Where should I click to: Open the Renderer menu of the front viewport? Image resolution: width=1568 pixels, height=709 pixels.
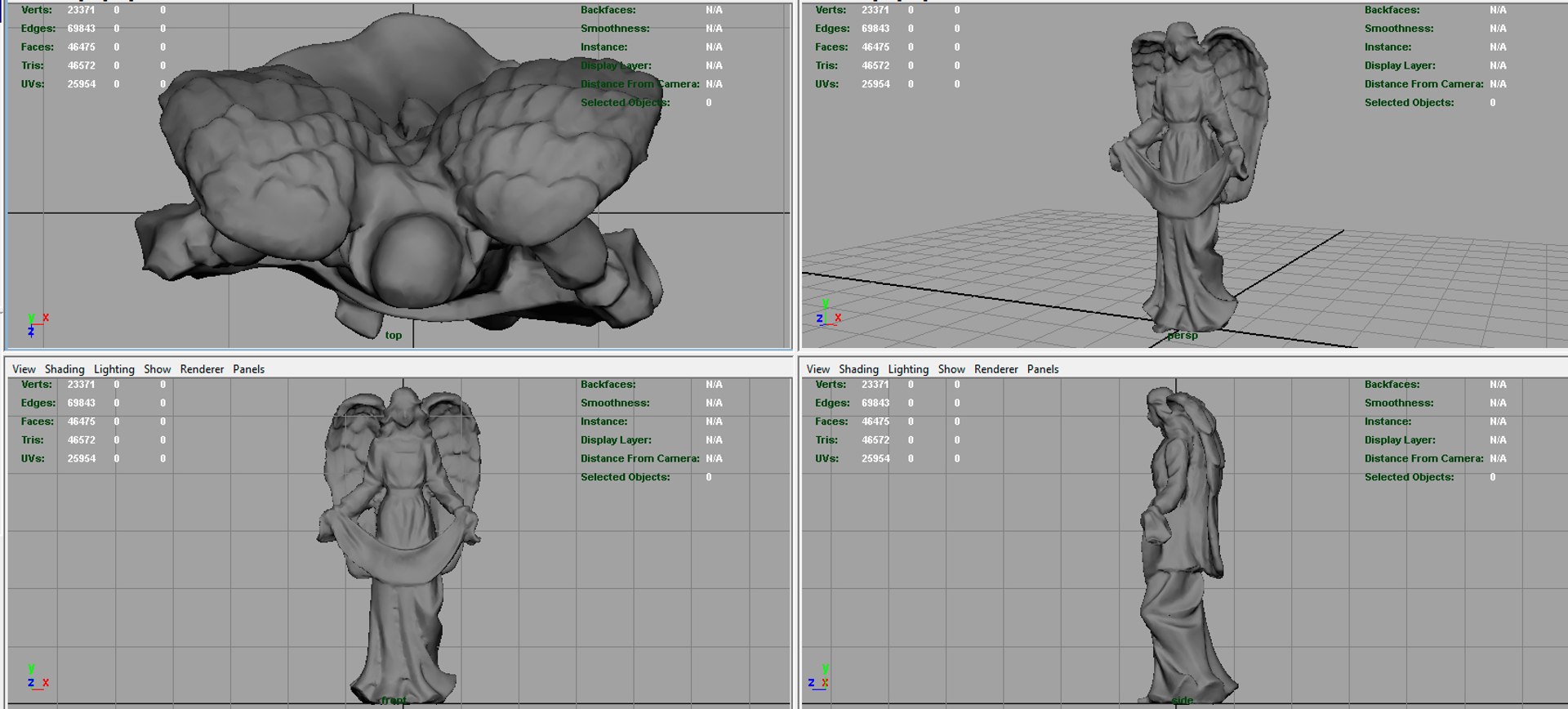(x=202, y=369)
